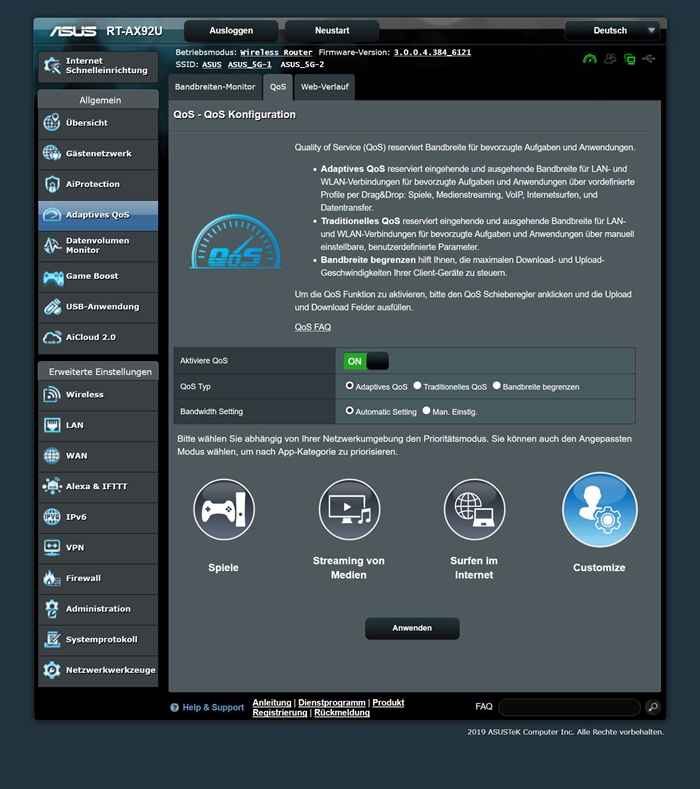
Task: Open the Rückmeldung footer link
Action: tap(342, 713)
